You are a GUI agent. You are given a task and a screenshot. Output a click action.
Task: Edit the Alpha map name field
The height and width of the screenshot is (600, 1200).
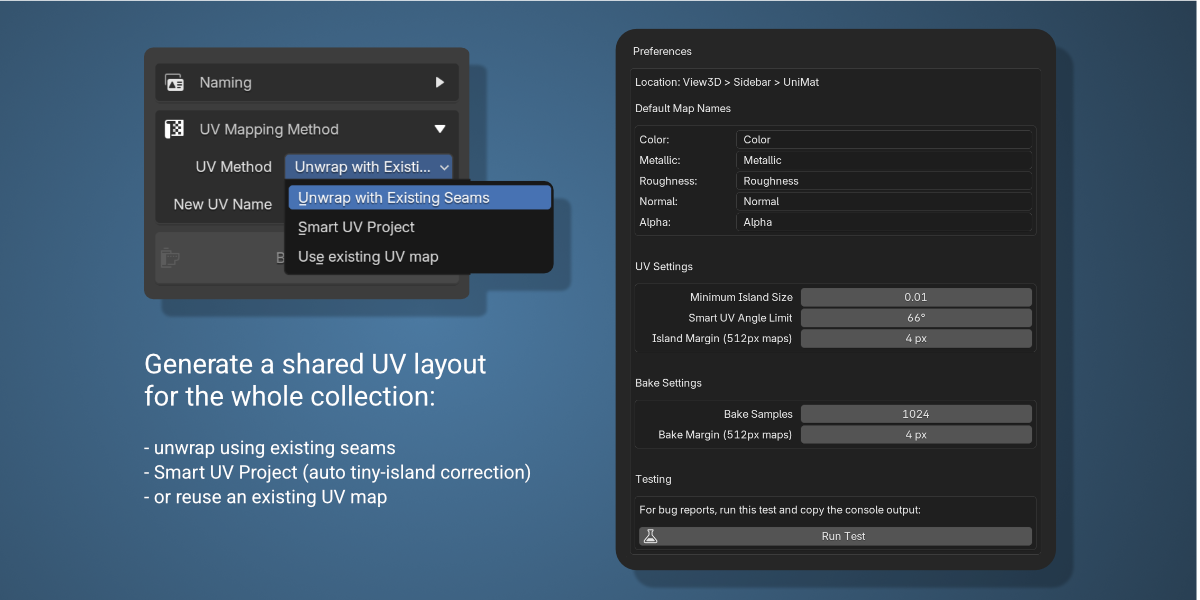(883, 222)
